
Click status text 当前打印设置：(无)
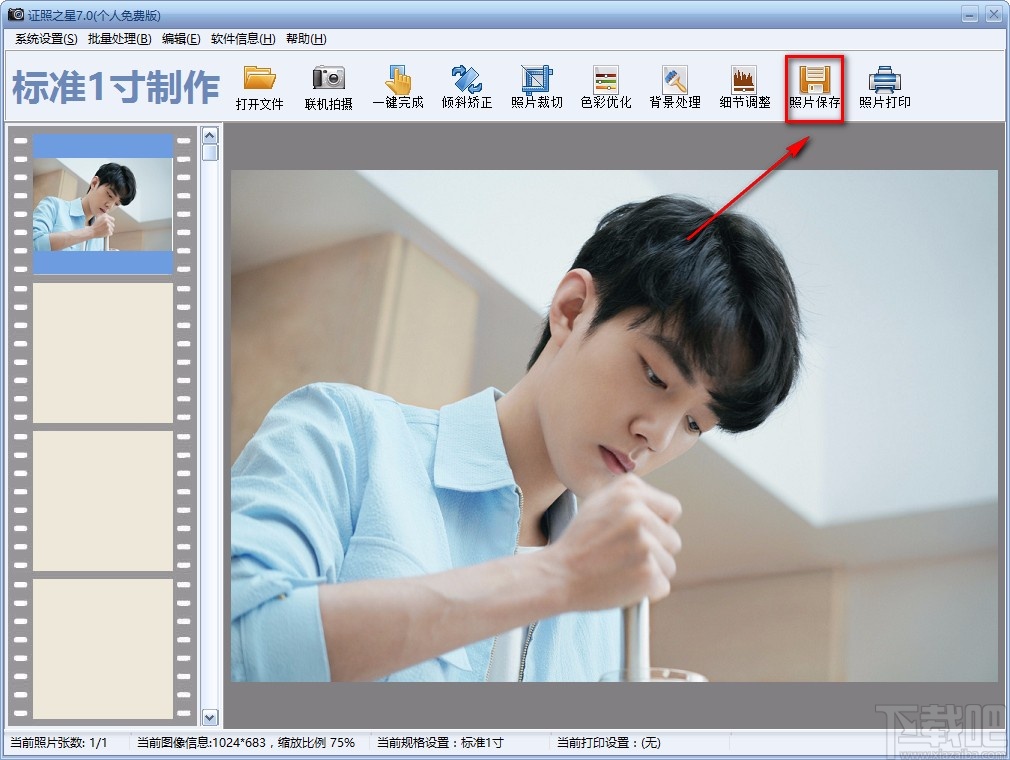tap(609, 743)
